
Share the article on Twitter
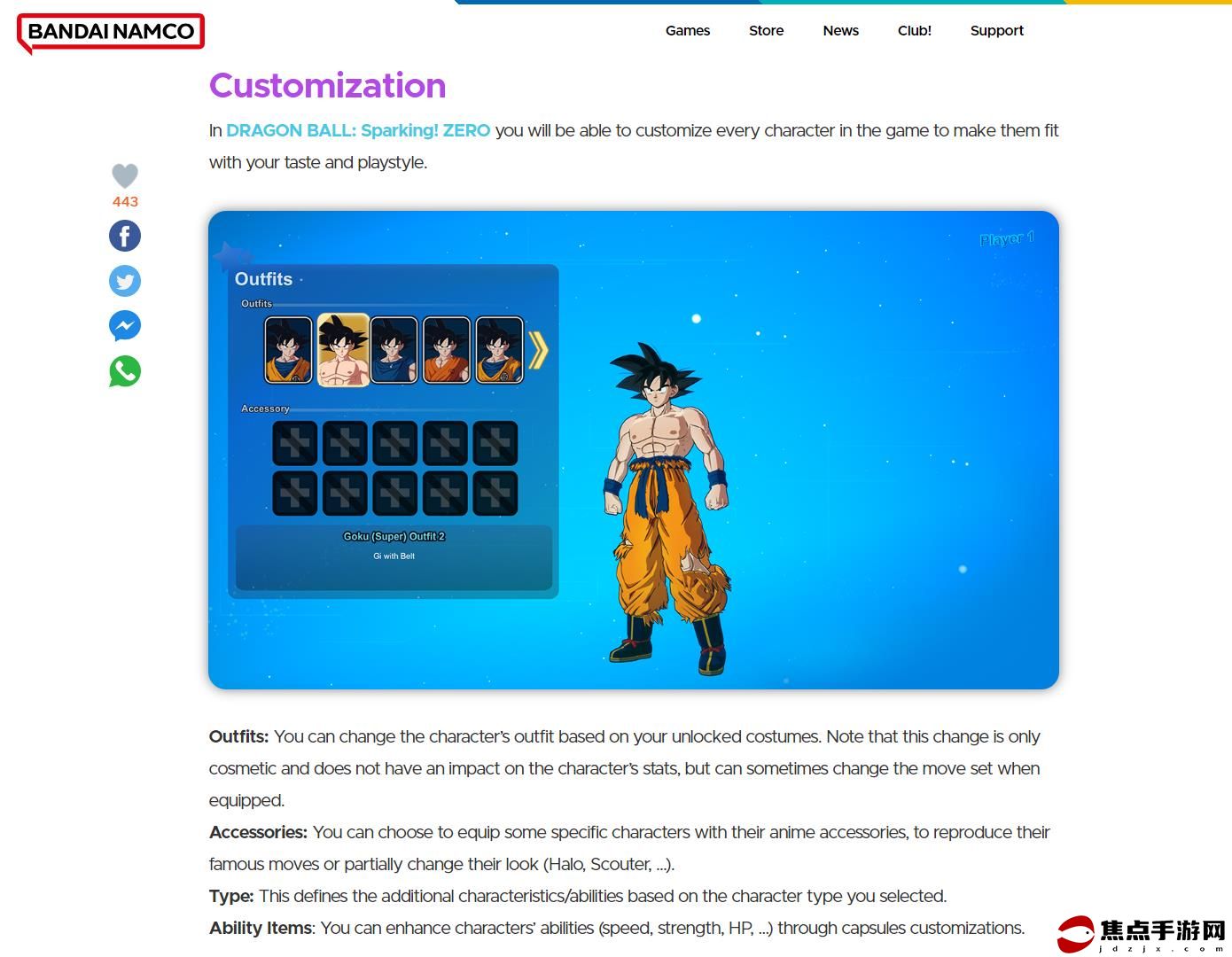(x=125, y=281)
